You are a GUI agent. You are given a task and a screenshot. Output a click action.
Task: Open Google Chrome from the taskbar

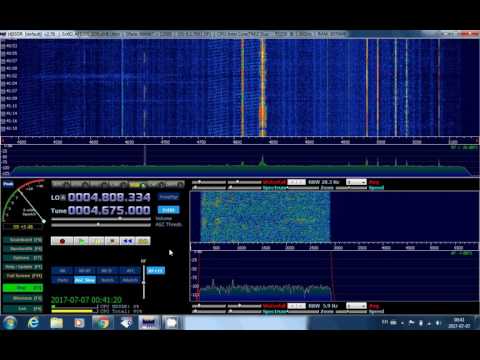point(103,323)
